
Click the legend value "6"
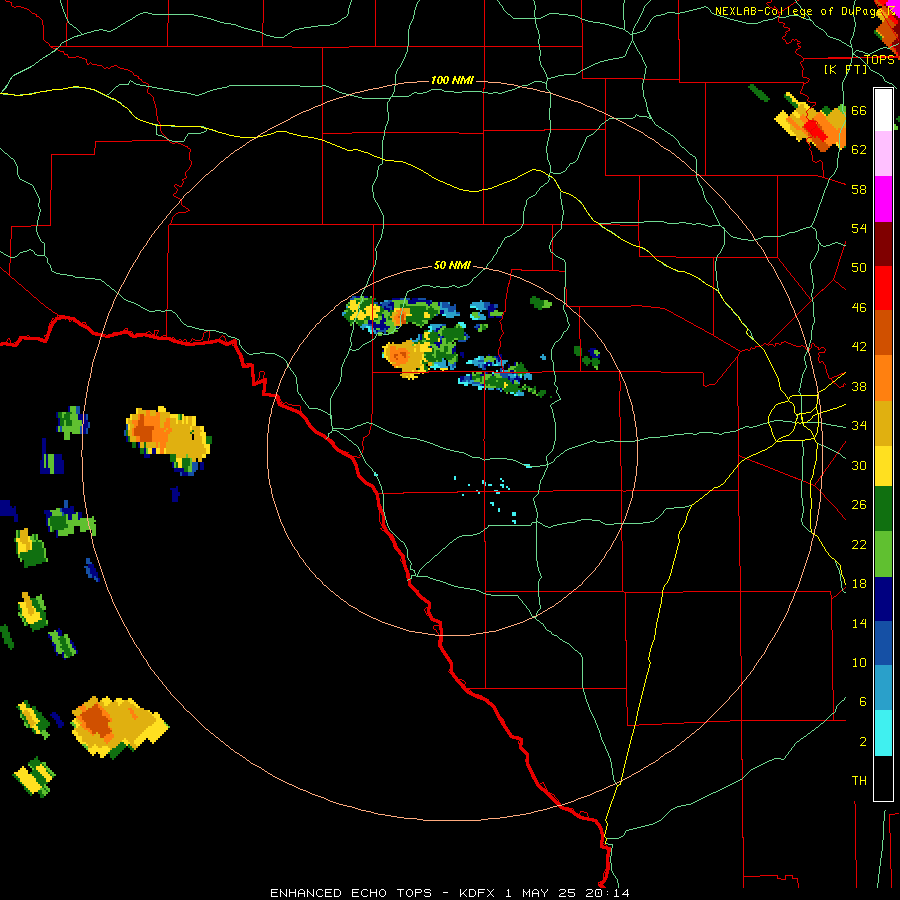[863, 701]
